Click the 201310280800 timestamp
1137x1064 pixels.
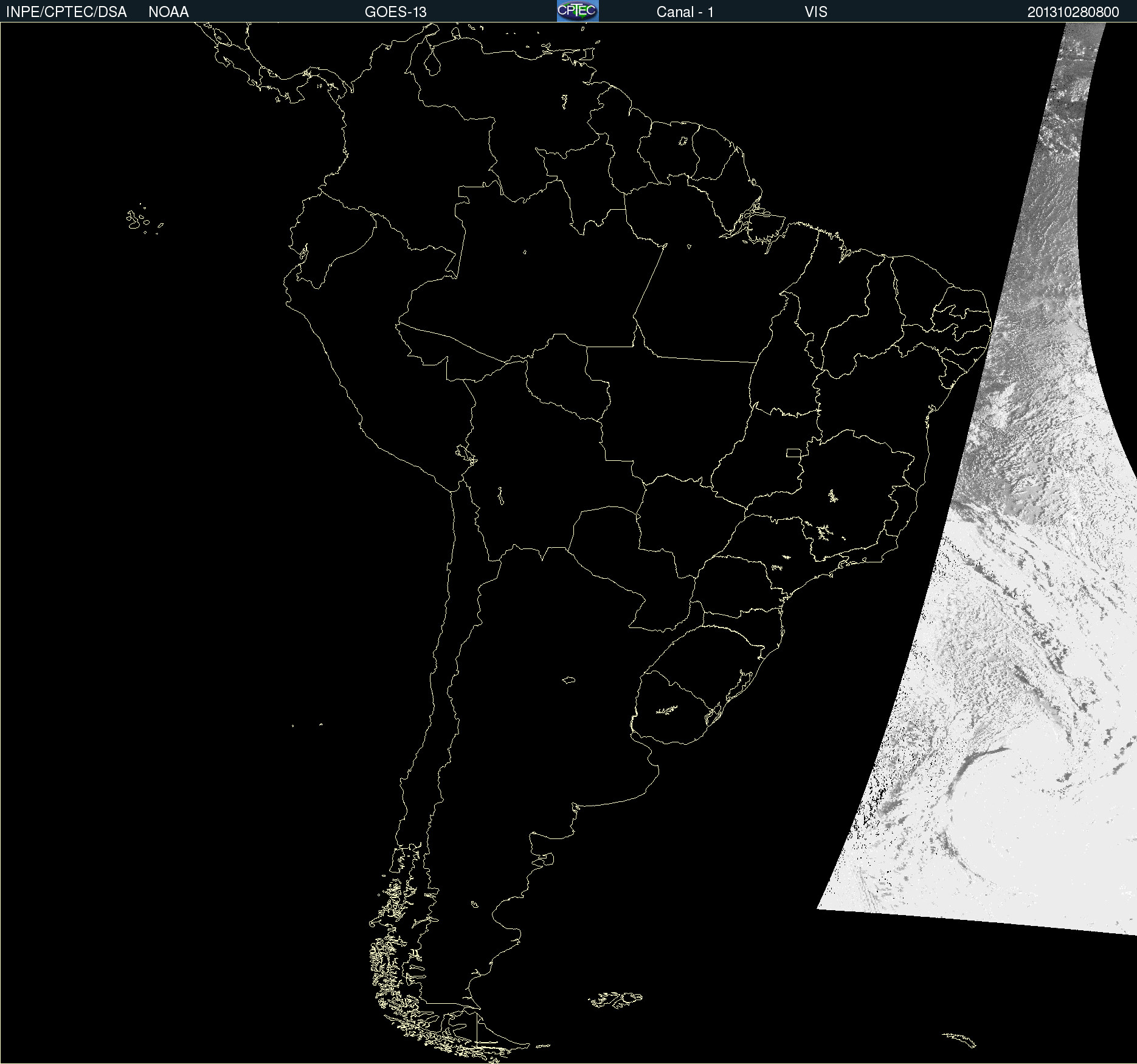(x=1073, y=12)
